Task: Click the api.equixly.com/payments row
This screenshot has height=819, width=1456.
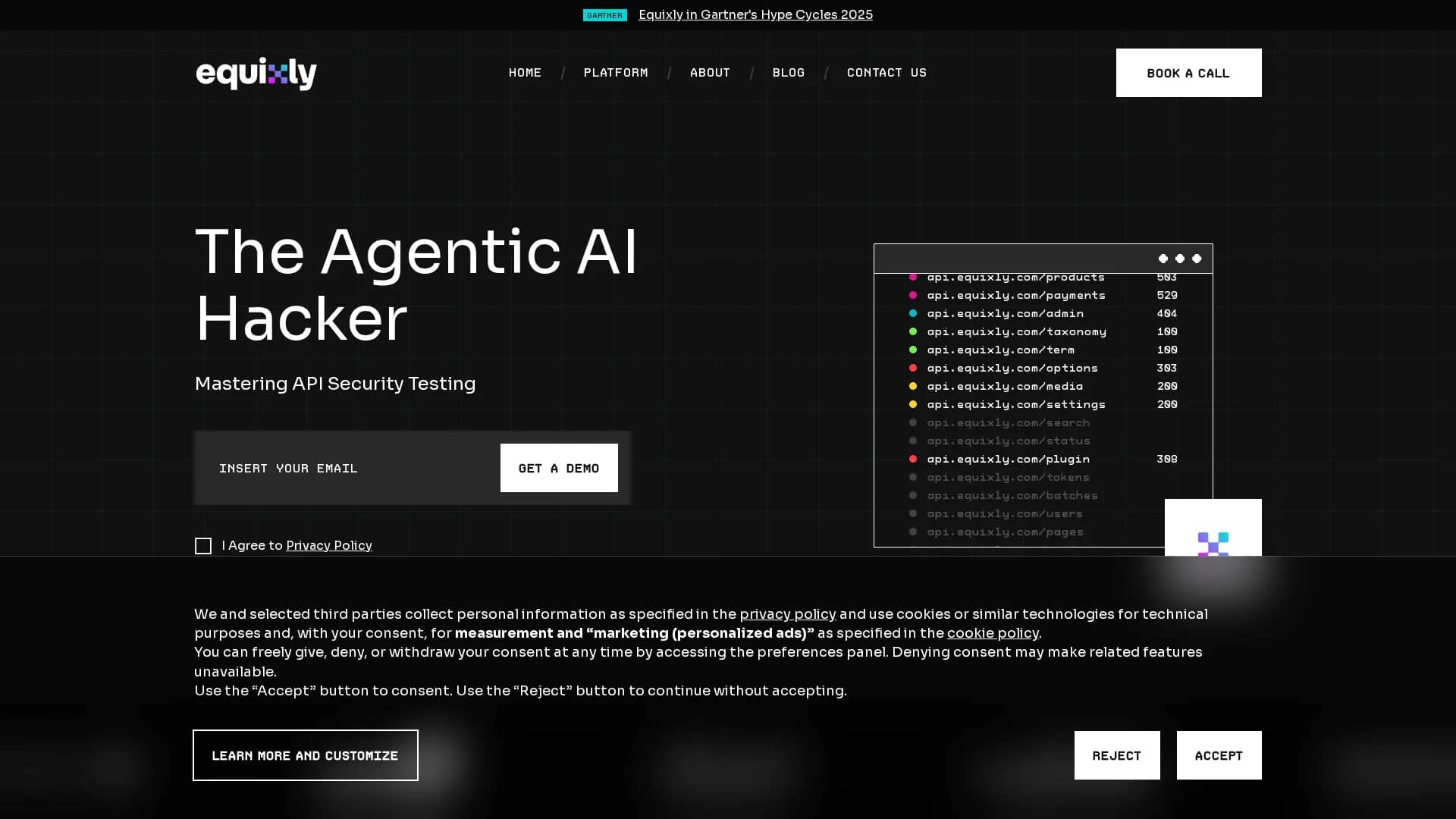Action: [1043, 295]
